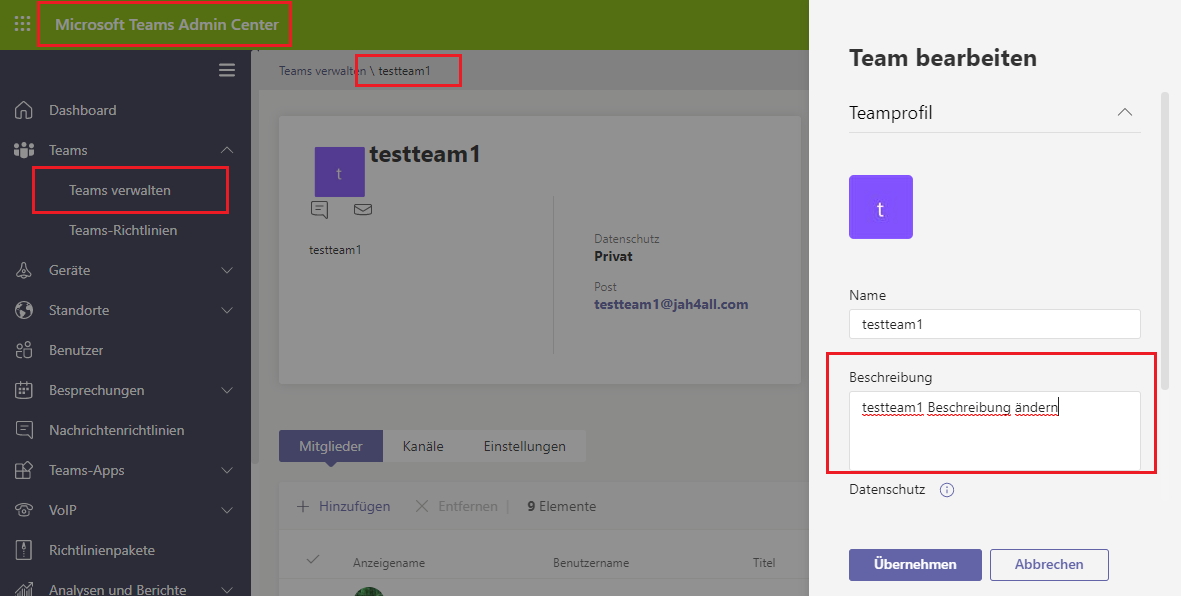Collapse the sidebar with hamburger icon
The image size is (1181, 596).
[x=227, y=70]
